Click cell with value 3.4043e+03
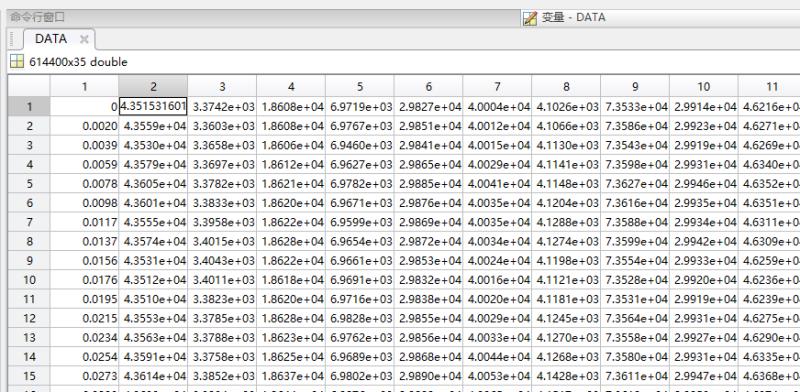 click(222, 261)
